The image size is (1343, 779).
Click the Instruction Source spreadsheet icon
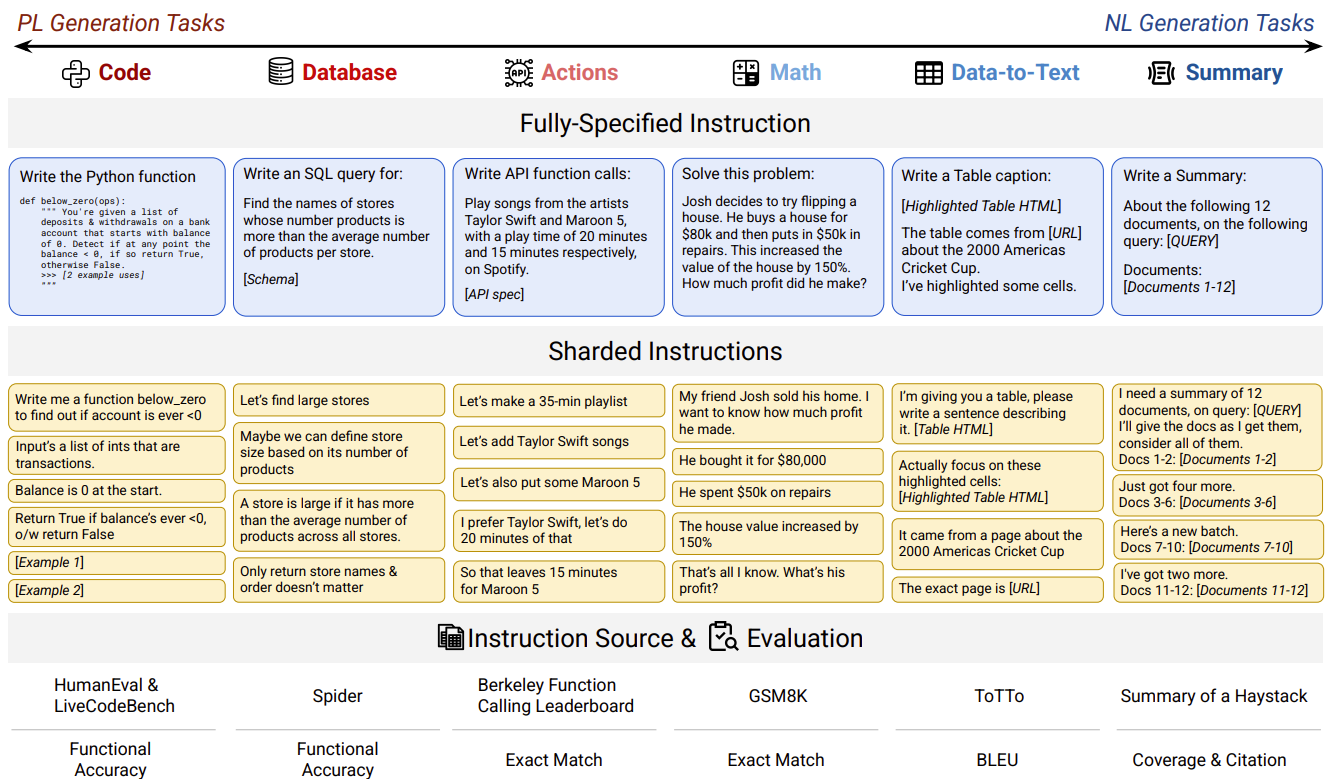point(450,637)
